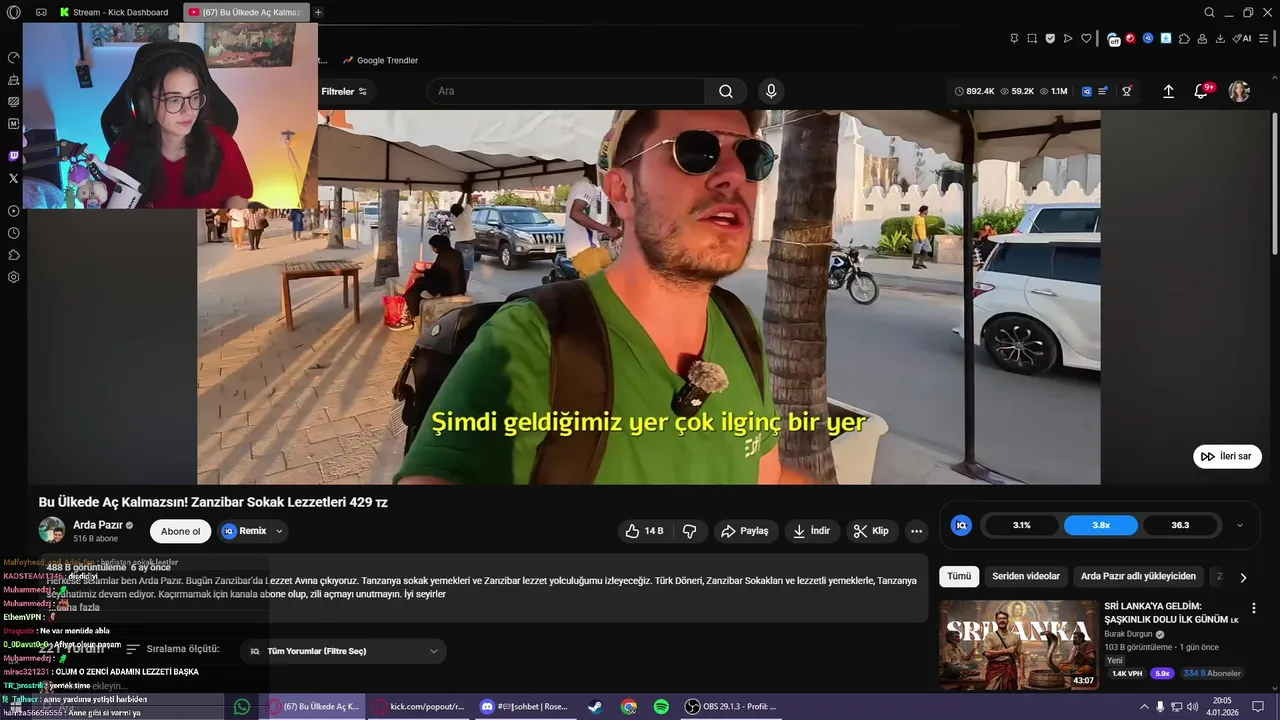Like the video with 14 B
The image size is (1280, 720).
point(644,531)
